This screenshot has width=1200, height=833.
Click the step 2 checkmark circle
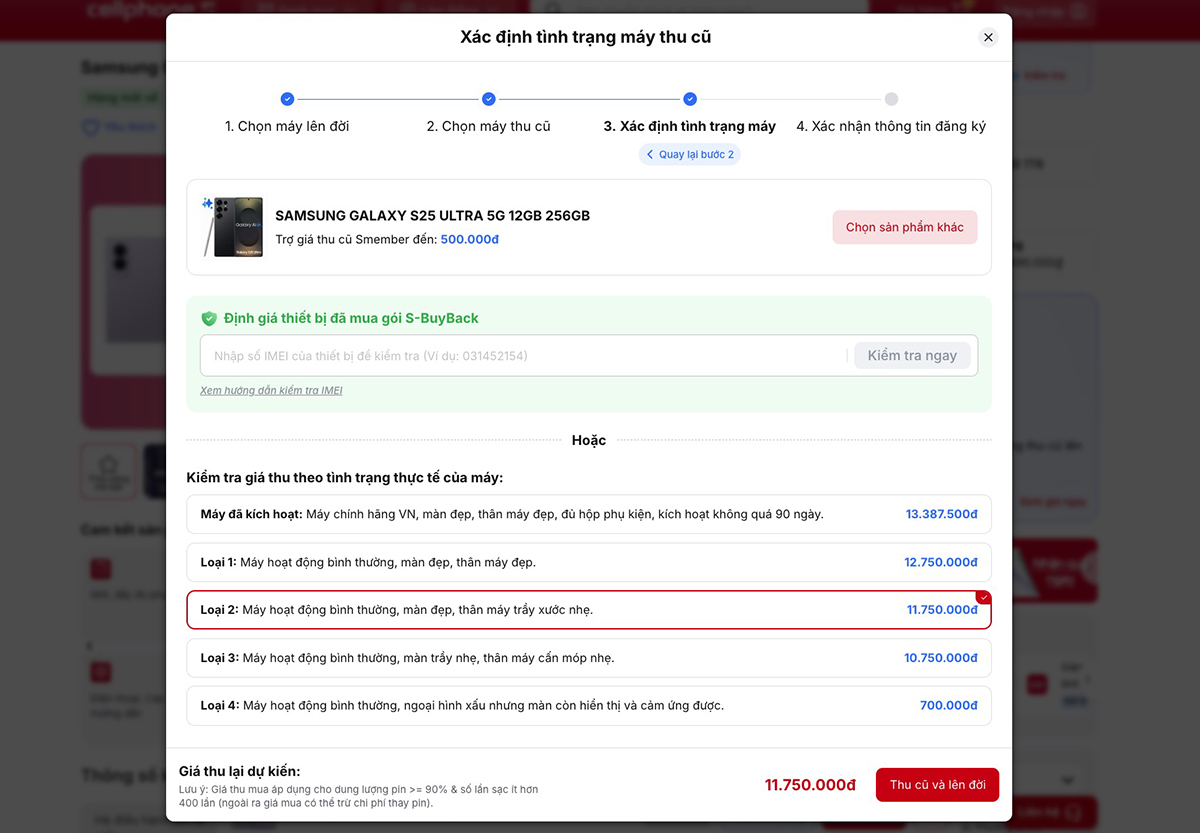pyautogui.click(x=489, y=99)
